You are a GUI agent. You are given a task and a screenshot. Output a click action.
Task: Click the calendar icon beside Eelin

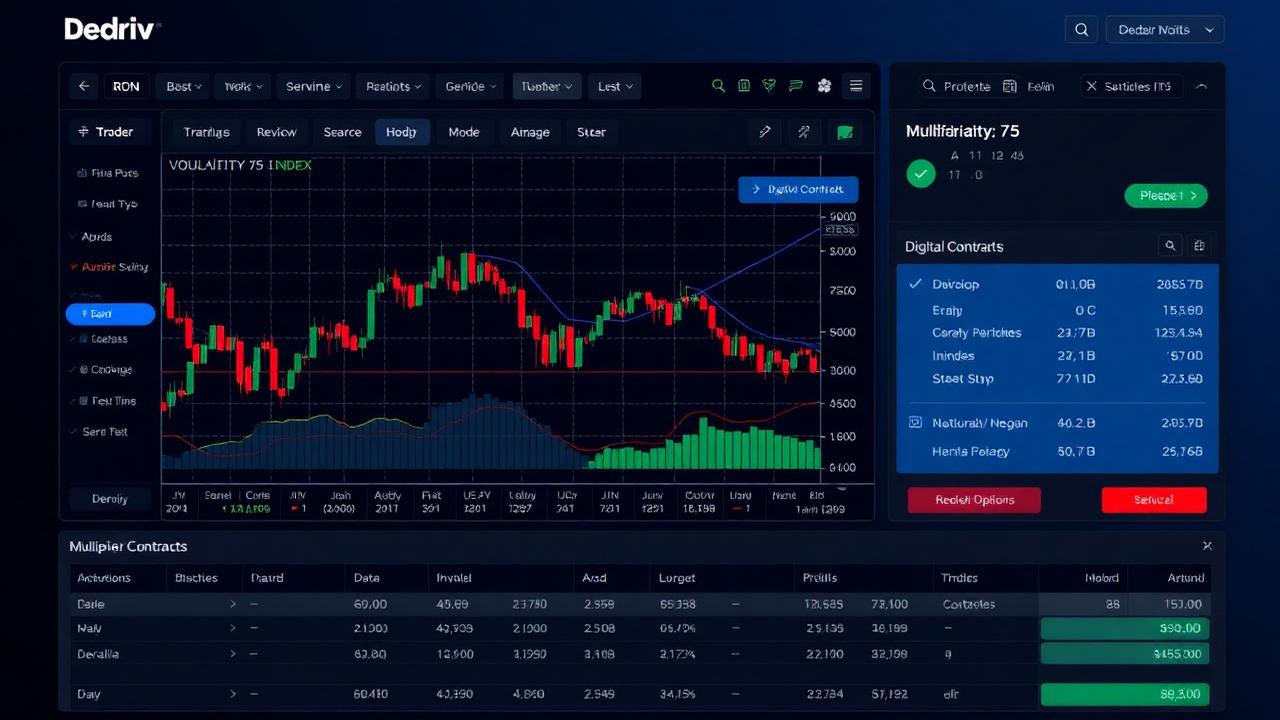1009,87
